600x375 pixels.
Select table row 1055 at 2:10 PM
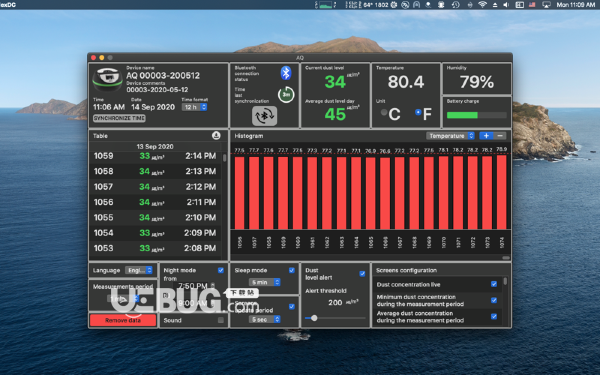155,217
